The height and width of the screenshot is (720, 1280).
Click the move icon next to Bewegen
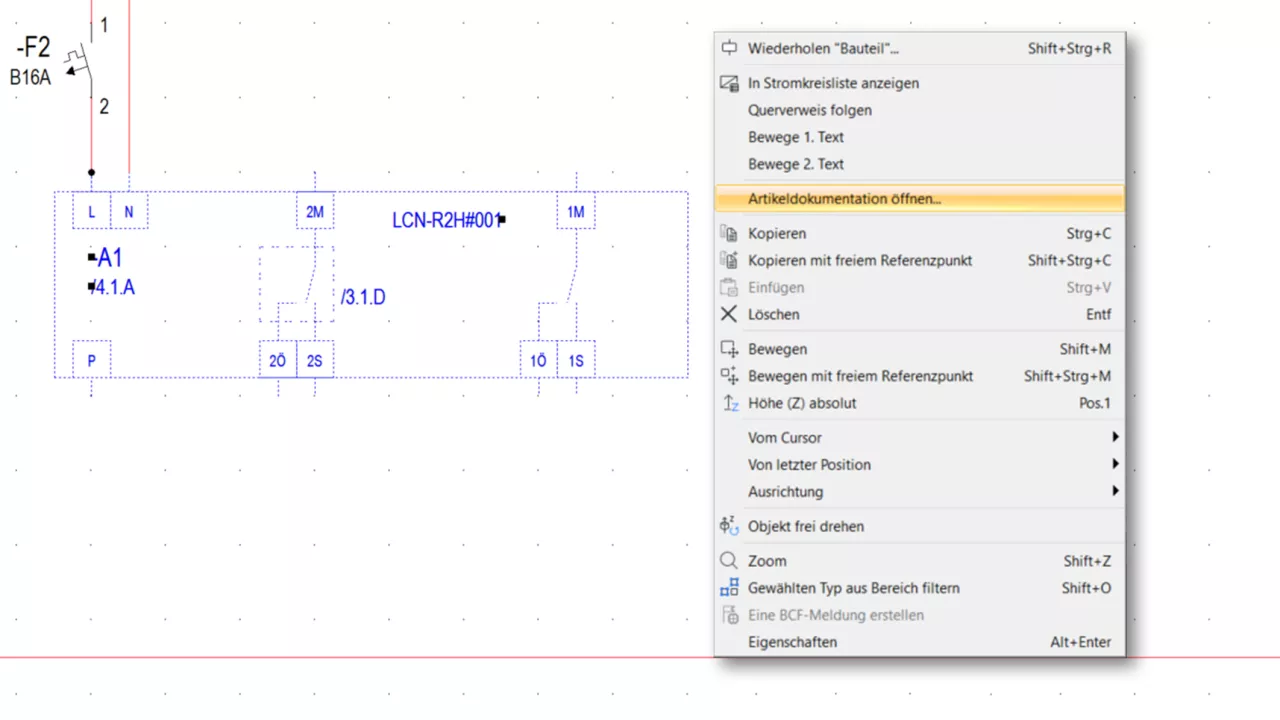729,349
